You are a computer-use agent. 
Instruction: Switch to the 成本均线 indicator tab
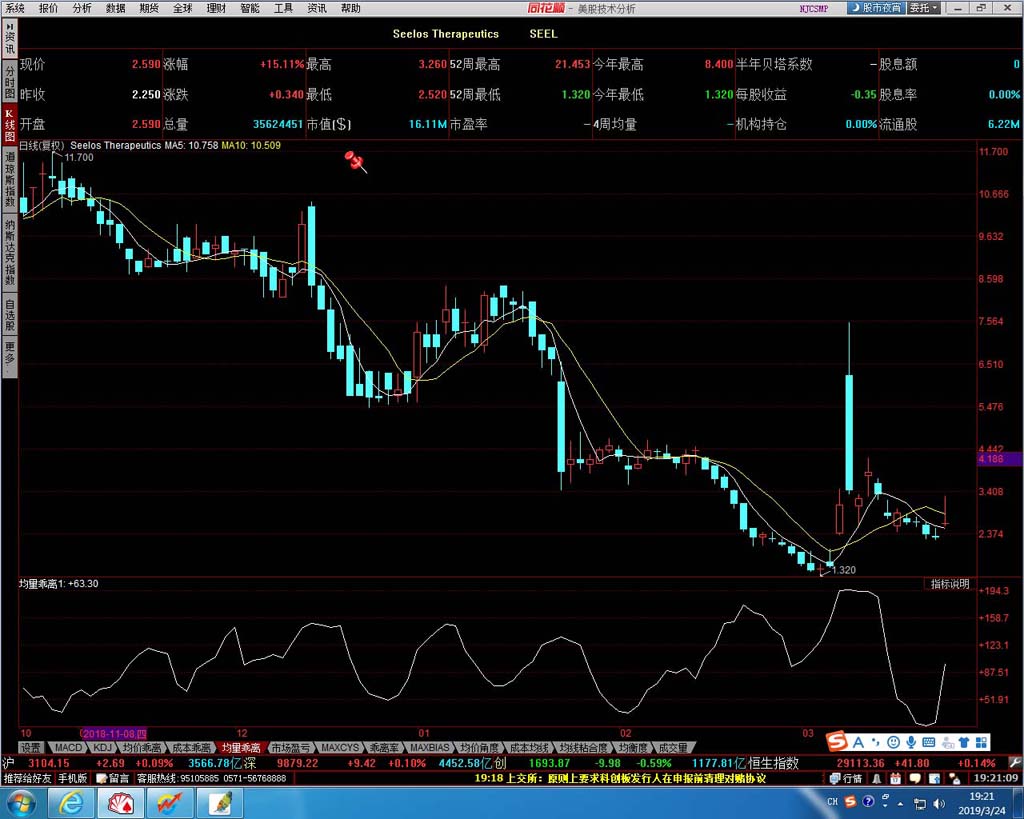coord(528,748)
